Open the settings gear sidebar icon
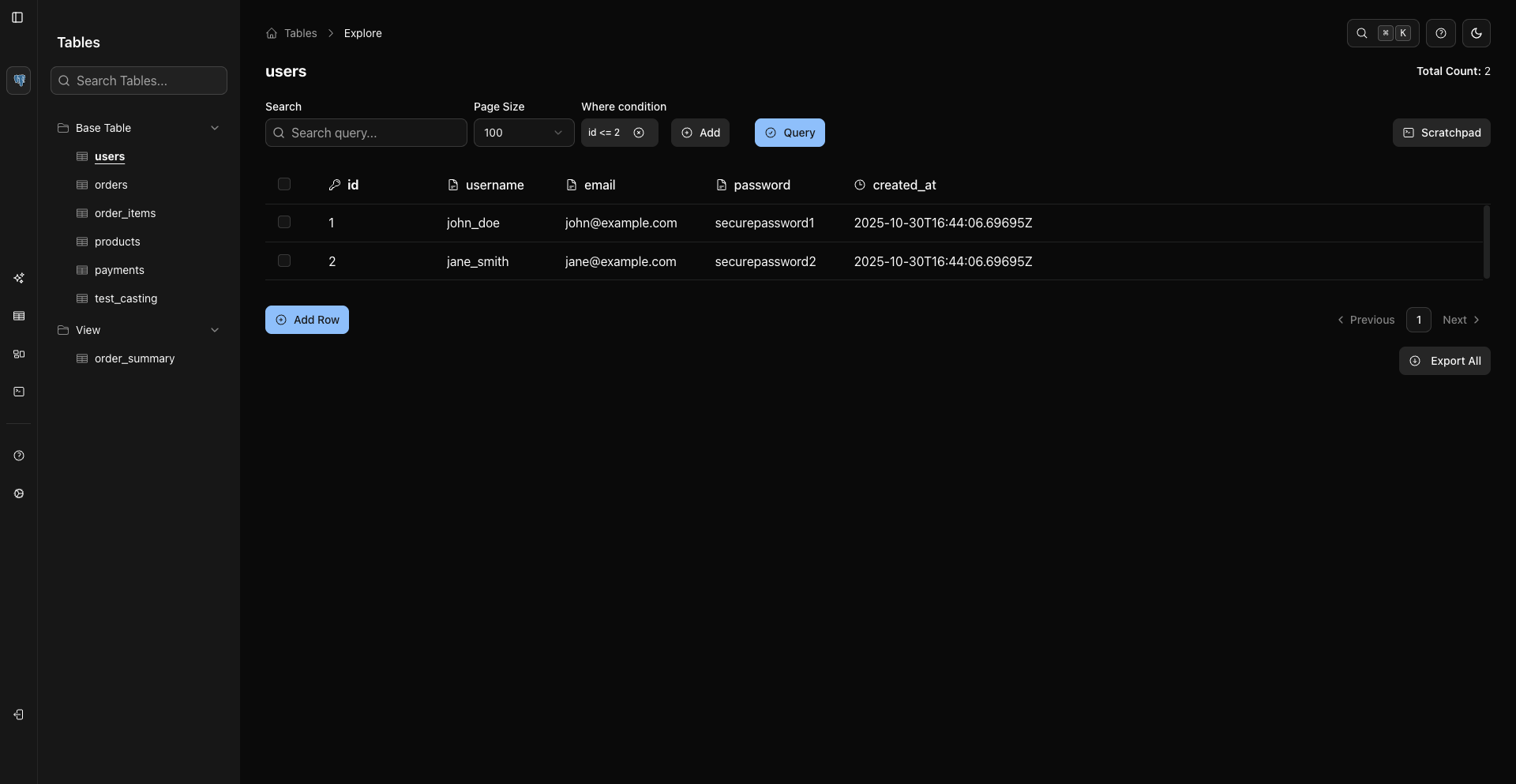Screen dimensions: 1516x784 [x=19, y=493]
